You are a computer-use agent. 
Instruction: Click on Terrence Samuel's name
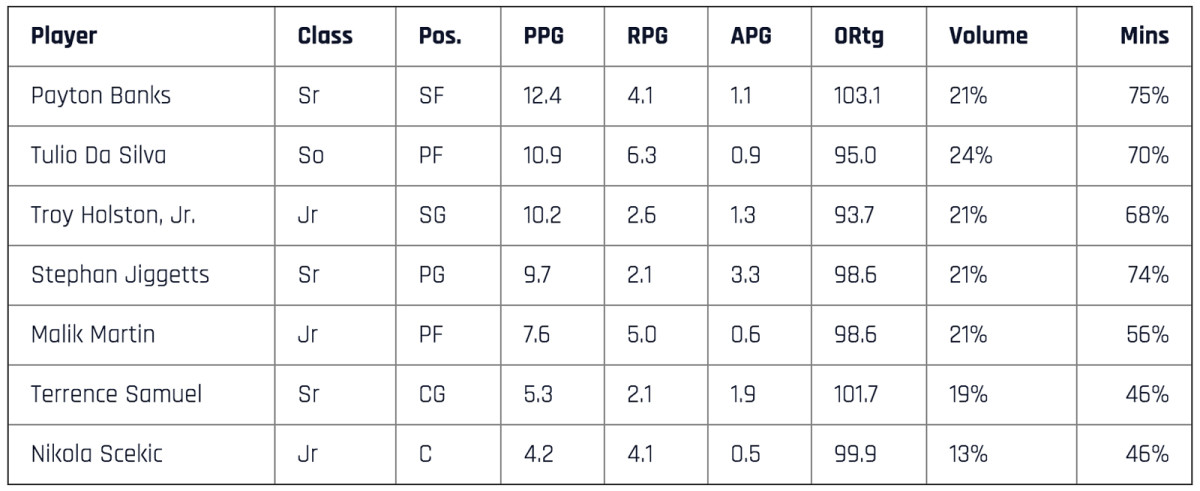116,394
